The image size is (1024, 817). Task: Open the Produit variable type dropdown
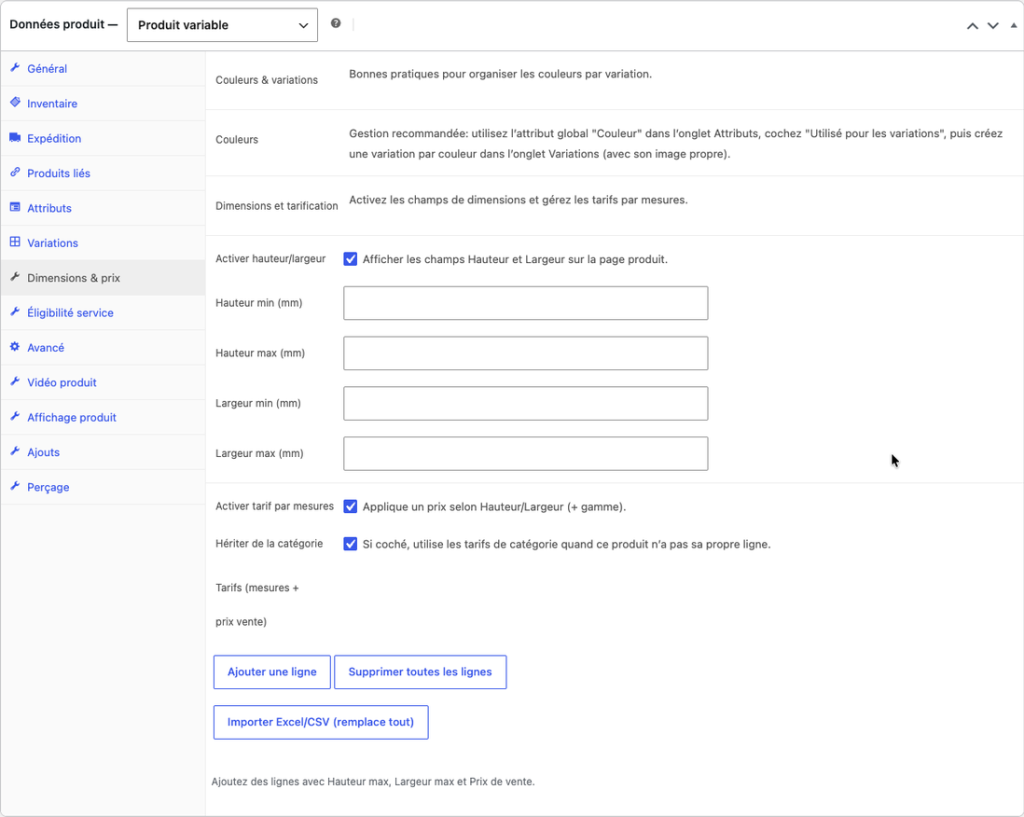[x=222, y=25]
